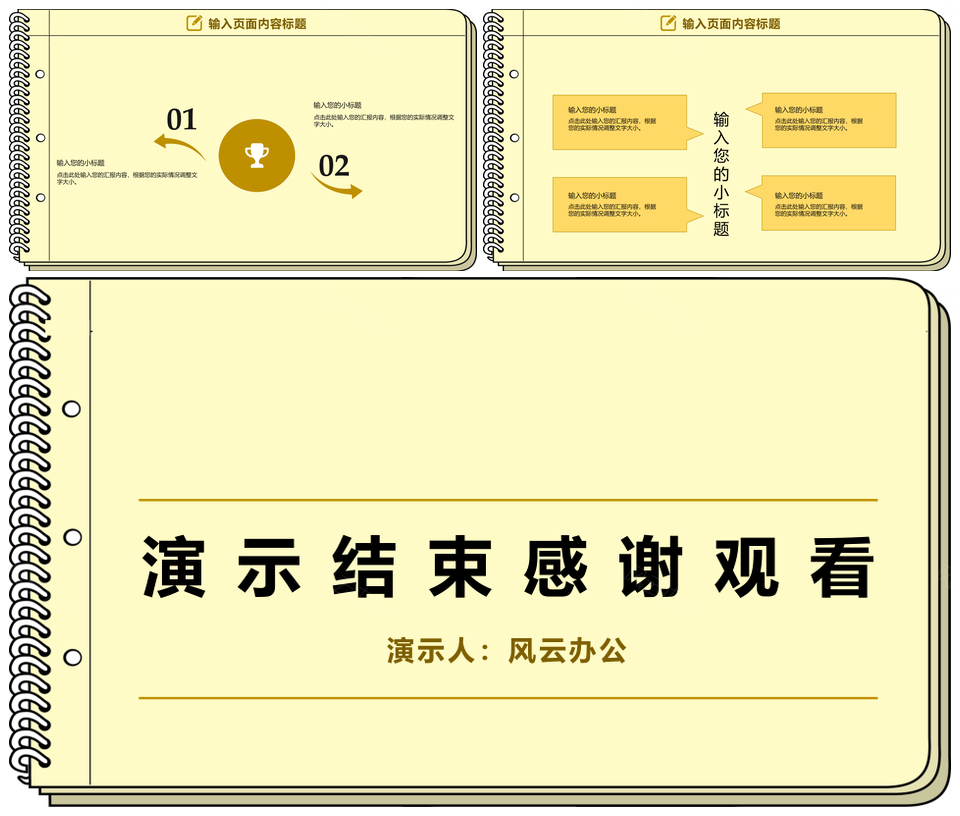The width and height of the screenshot is (960, 816).
Task: Click the trophy icon in the gold circle
Action: (x=257, y=155)
